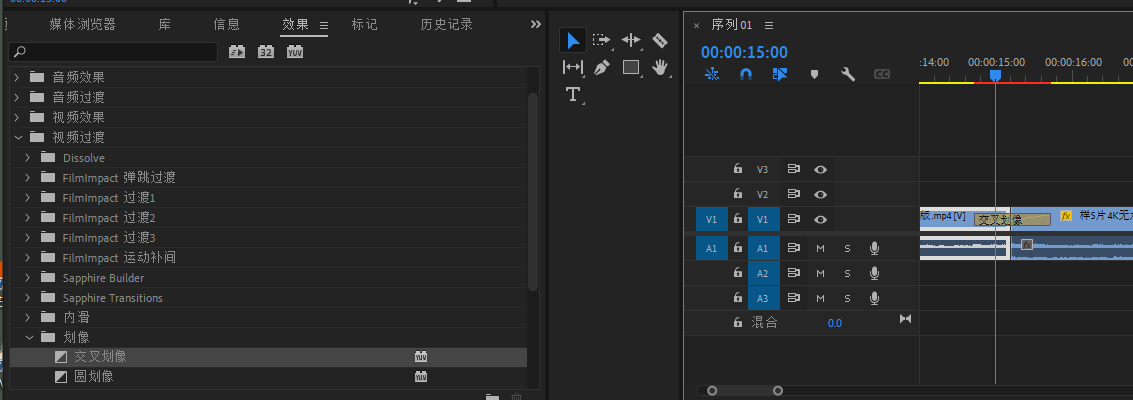The image size is (1133, 400).
Task: Select the Slip tool
Action: point(573,68)
